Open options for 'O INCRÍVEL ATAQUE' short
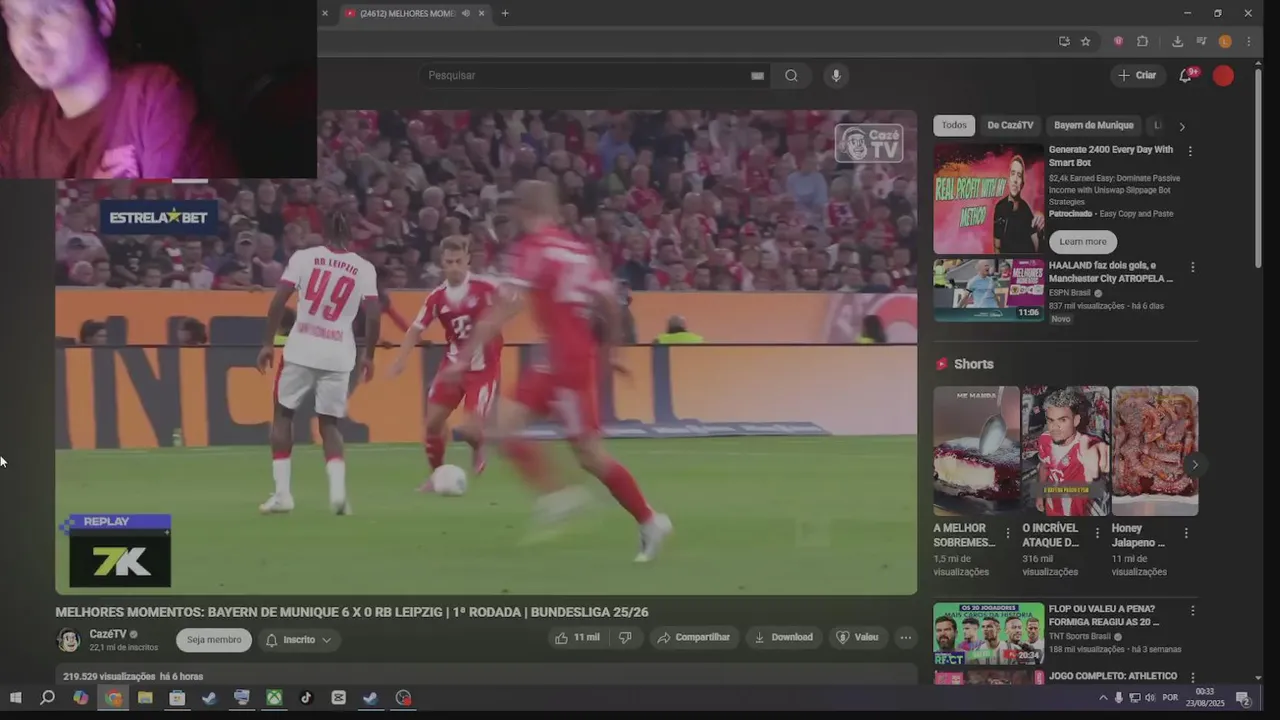This screenshot has height=720, width=1280. (x=1097, y=533)
